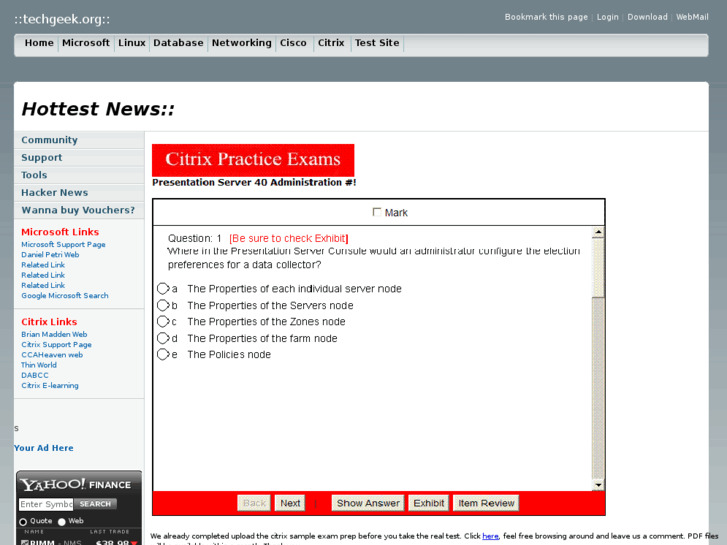Click the ::techgeek.org:: site title
The image size is (727, 545).
(62, 19)
